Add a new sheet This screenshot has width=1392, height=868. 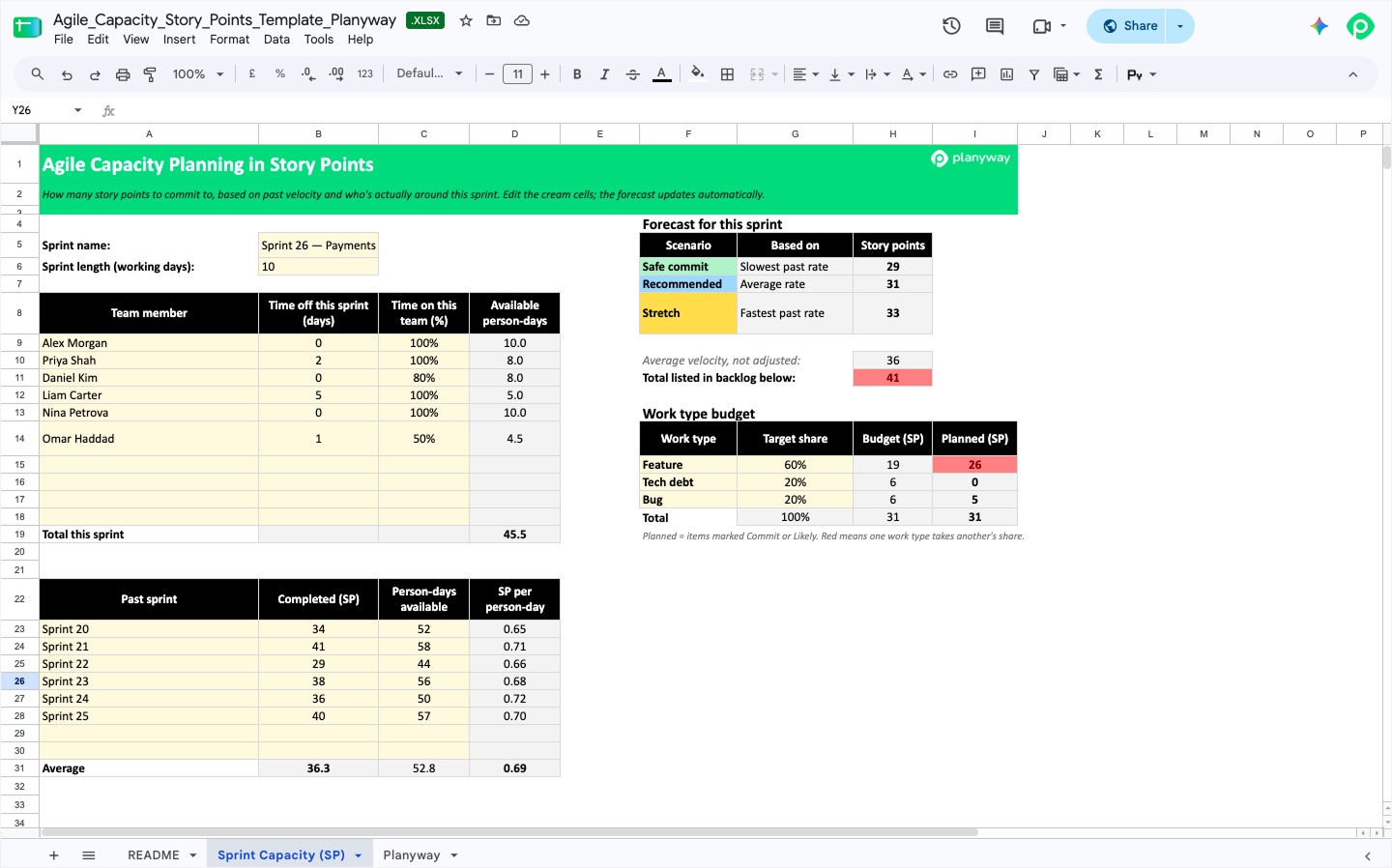(x=54, y=855)
